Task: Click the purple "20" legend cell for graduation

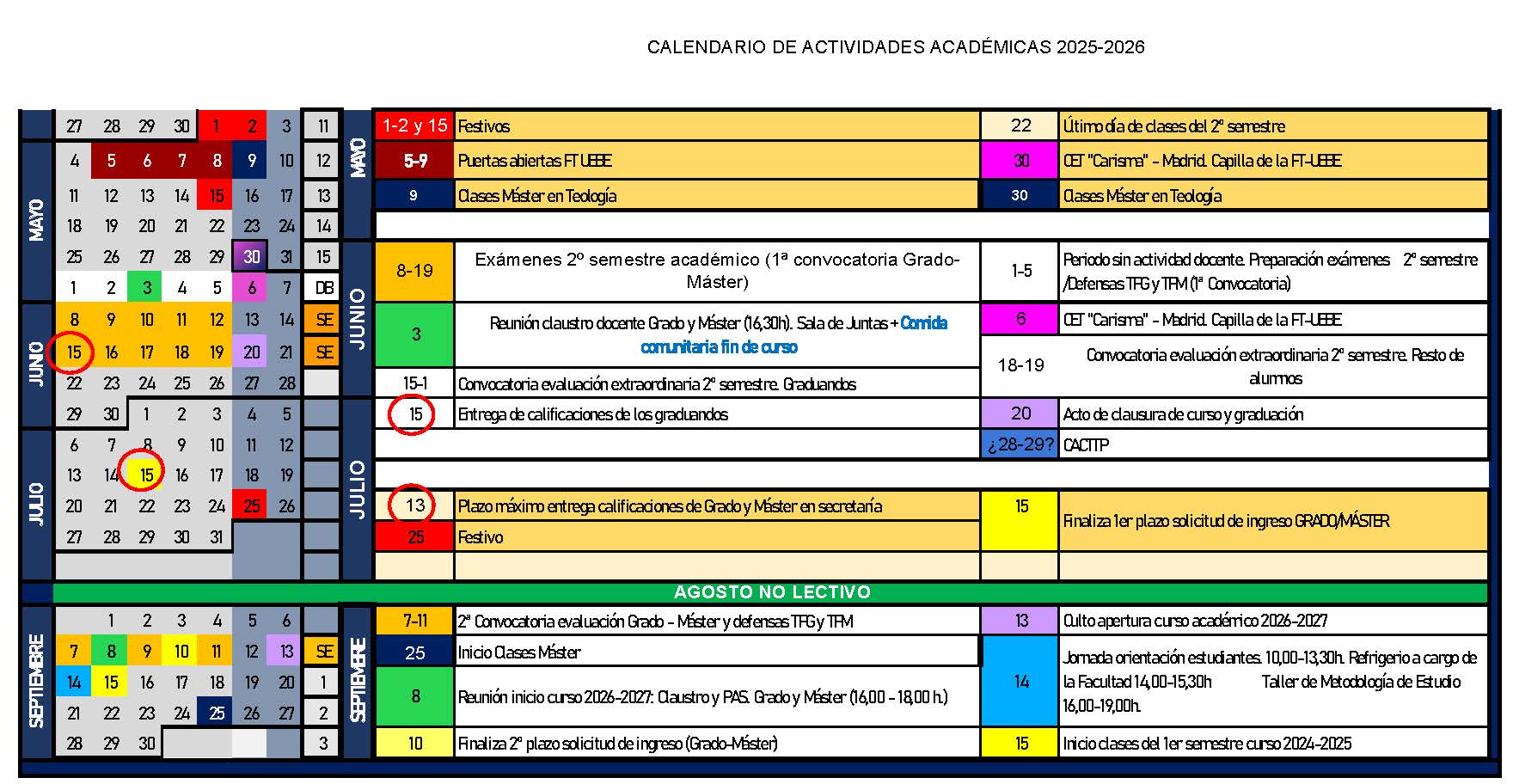Action: [x=1020, y=413]
